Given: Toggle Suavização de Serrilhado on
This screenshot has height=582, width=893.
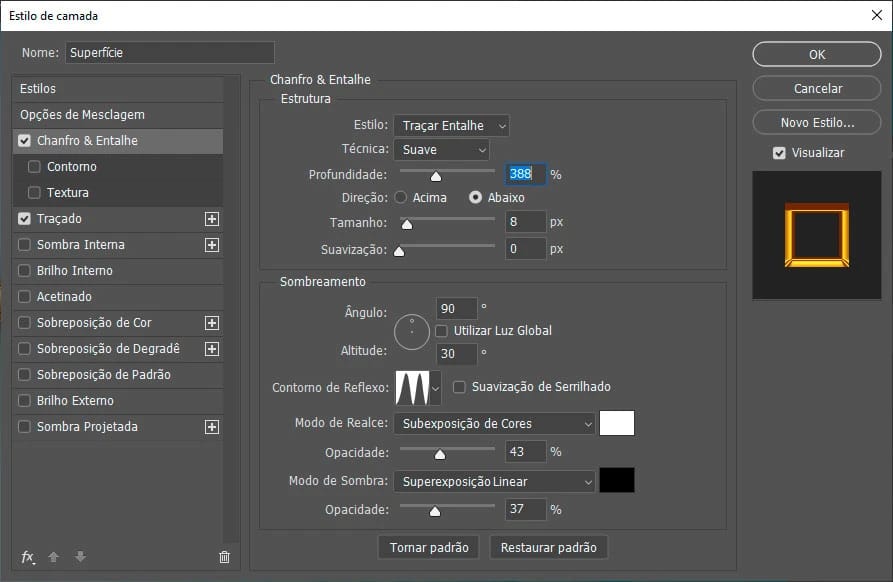Looking at the screenshot, I should (458, 386).
